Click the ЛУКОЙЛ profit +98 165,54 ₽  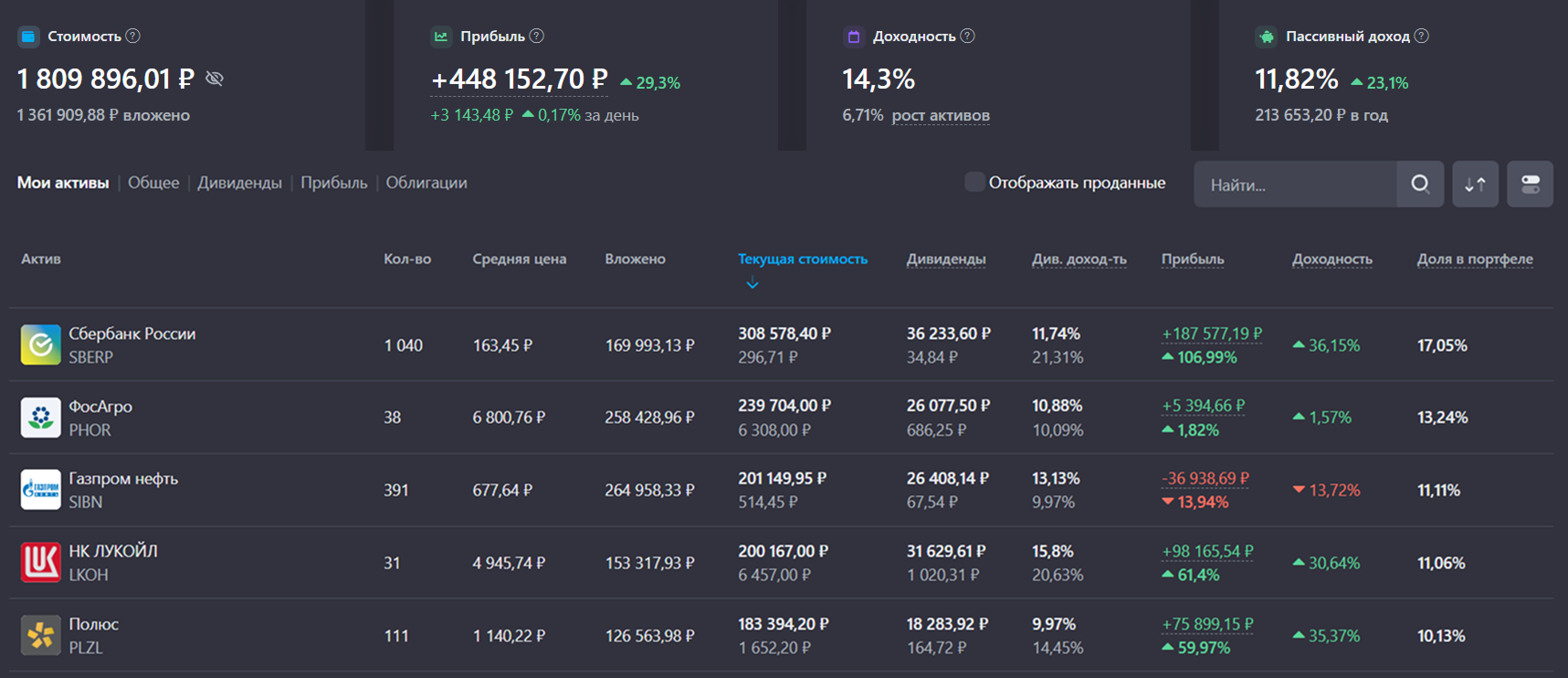(1207, 551)
